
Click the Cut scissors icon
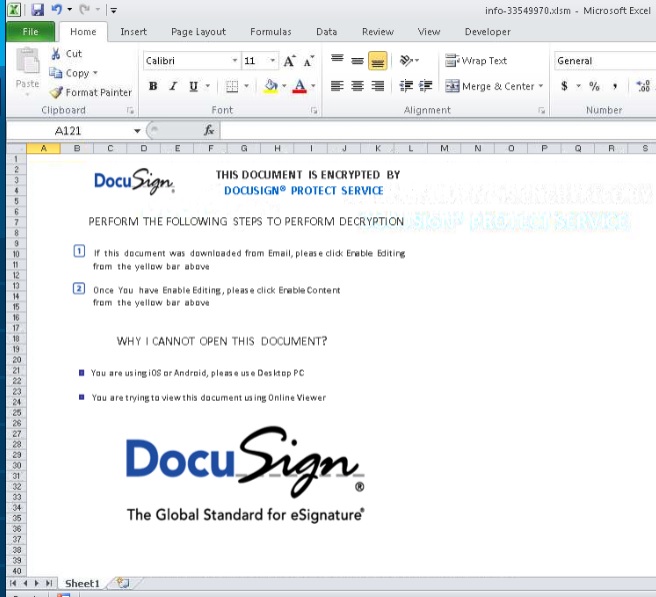click(x=56, y=54)
